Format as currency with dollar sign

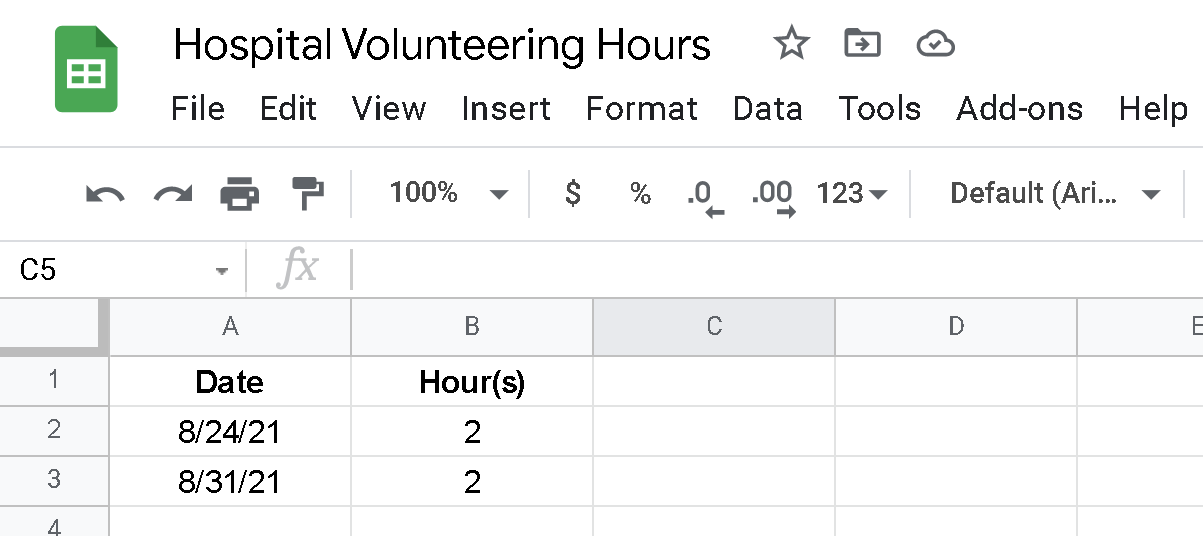click(573, 193)
